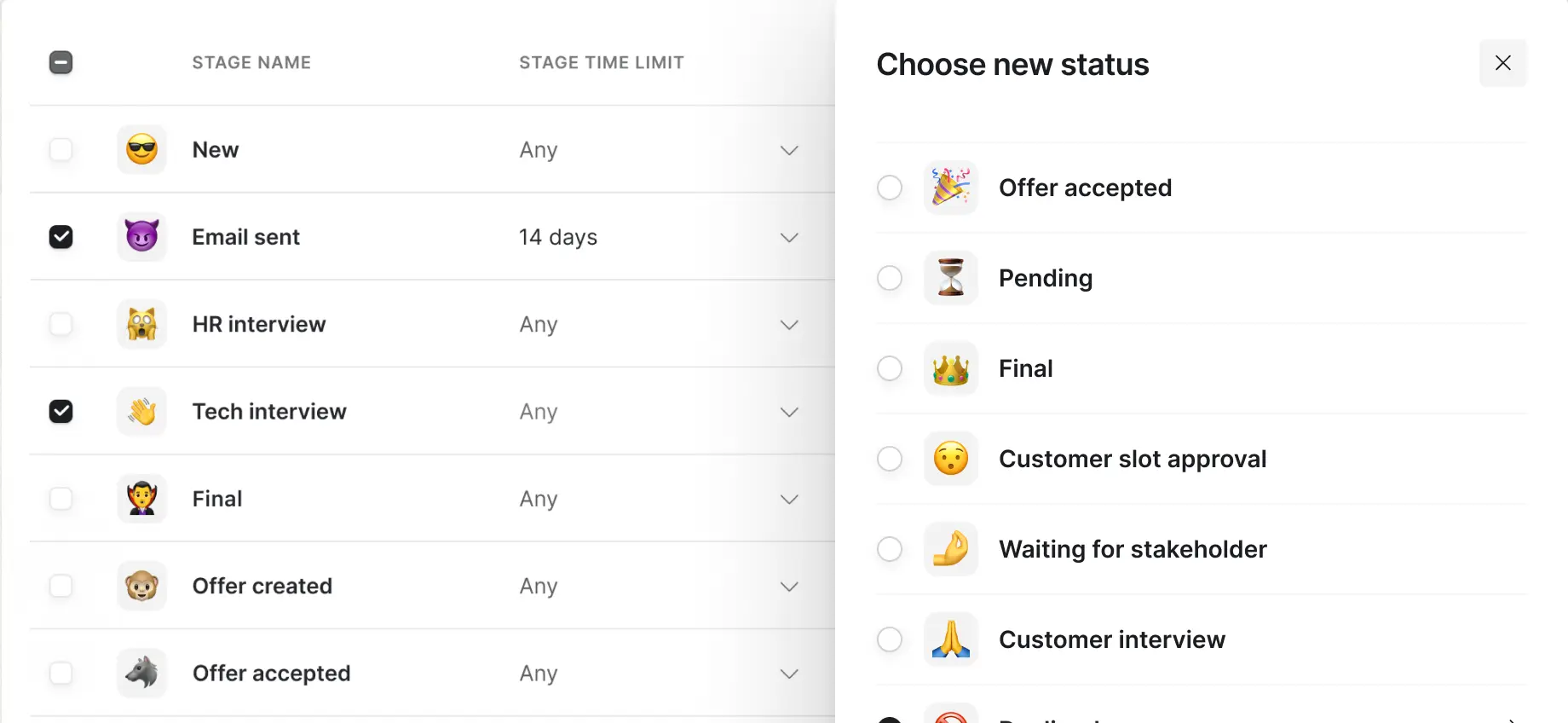This screenshot has width=1568, height=723.
Task: Click the Waiting for stakeholder label
Action: 1132,549
